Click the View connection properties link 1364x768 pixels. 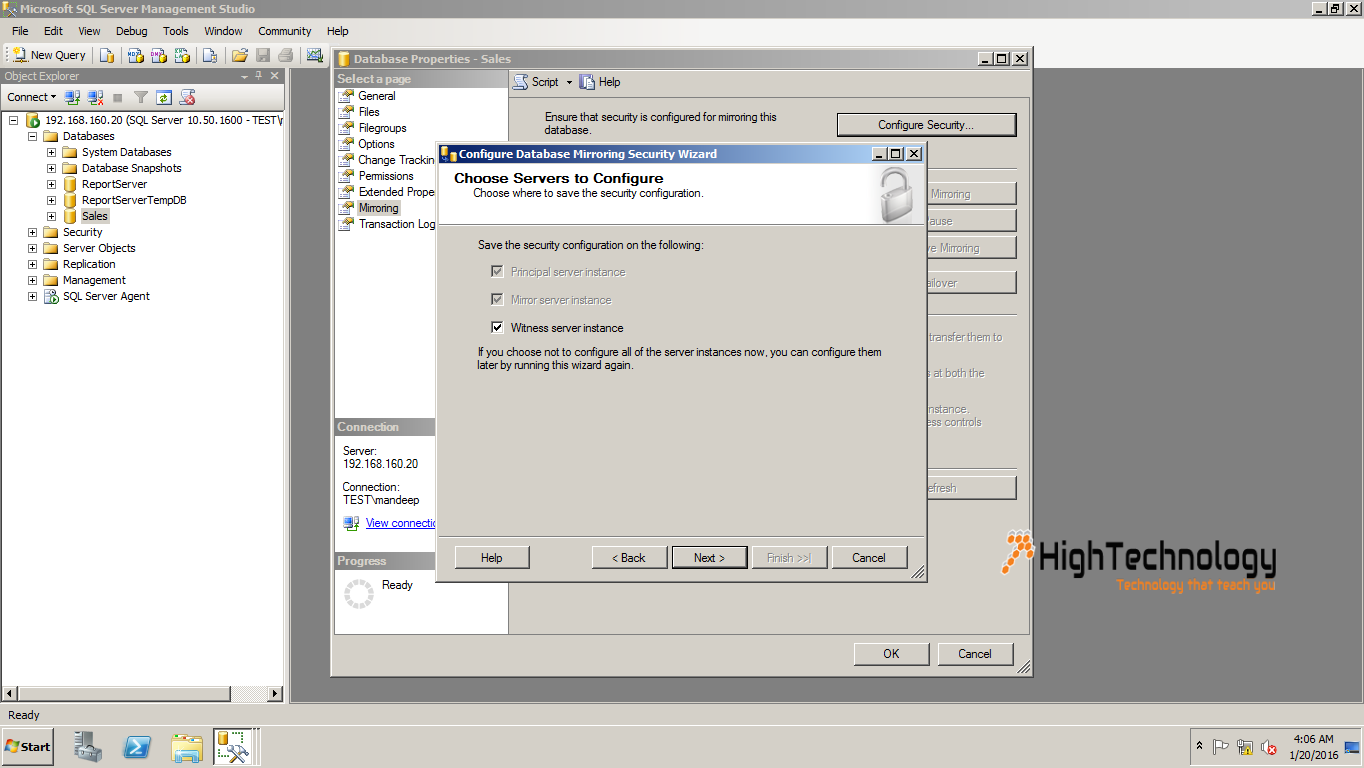coord(400,523)
